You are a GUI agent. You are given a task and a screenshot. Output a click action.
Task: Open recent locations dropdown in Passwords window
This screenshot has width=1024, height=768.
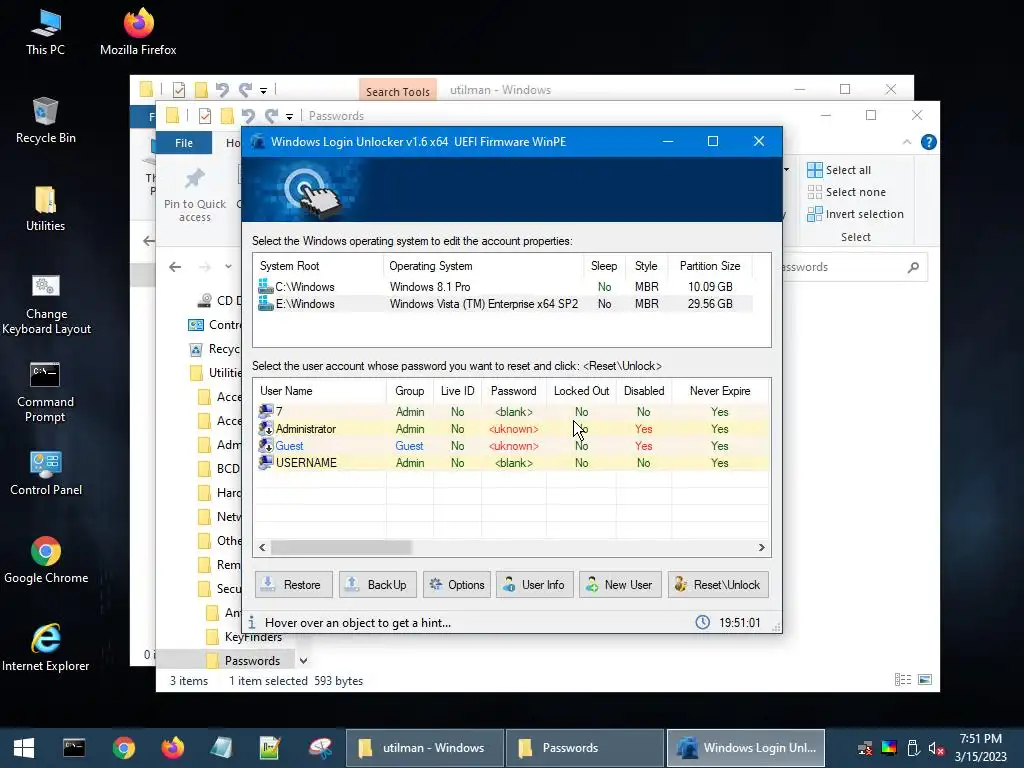point(228,266)
